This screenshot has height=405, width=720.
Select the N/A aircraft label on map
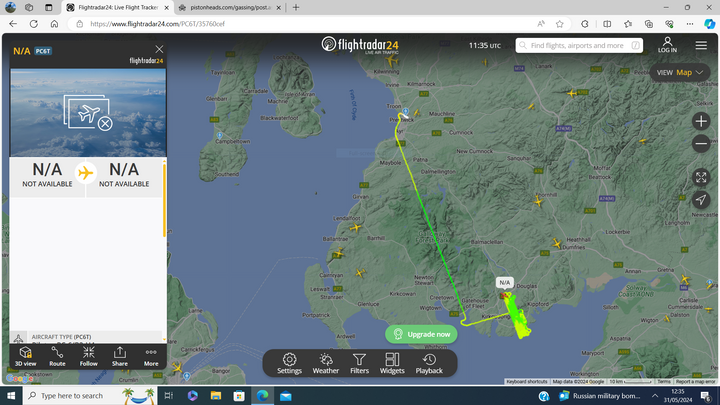pyautogui.click(x=505, y=282)
